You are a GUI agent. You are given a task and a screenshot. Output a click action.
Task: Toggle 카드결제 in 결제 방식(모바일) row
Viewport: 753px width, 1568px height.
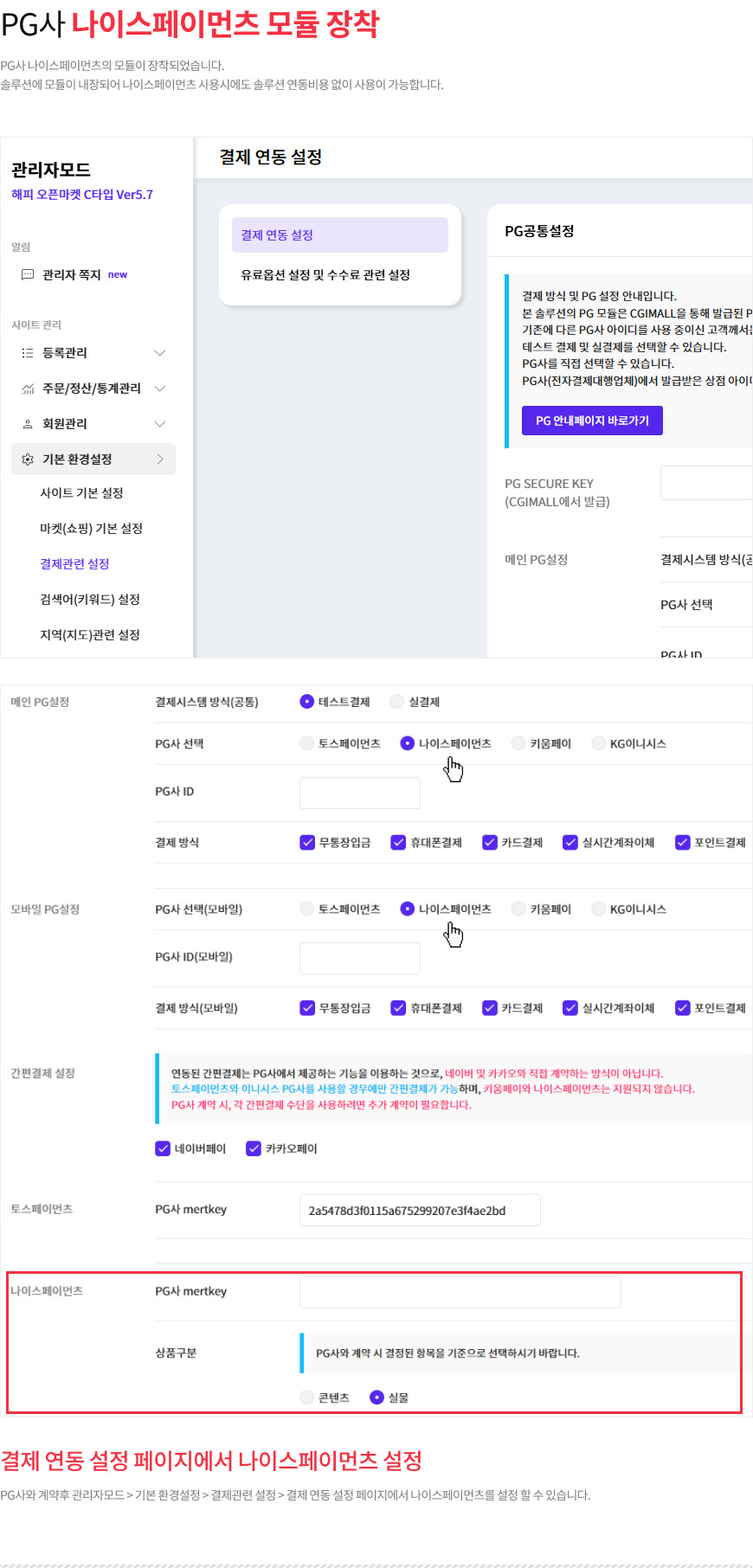[x=490, y=1008]
